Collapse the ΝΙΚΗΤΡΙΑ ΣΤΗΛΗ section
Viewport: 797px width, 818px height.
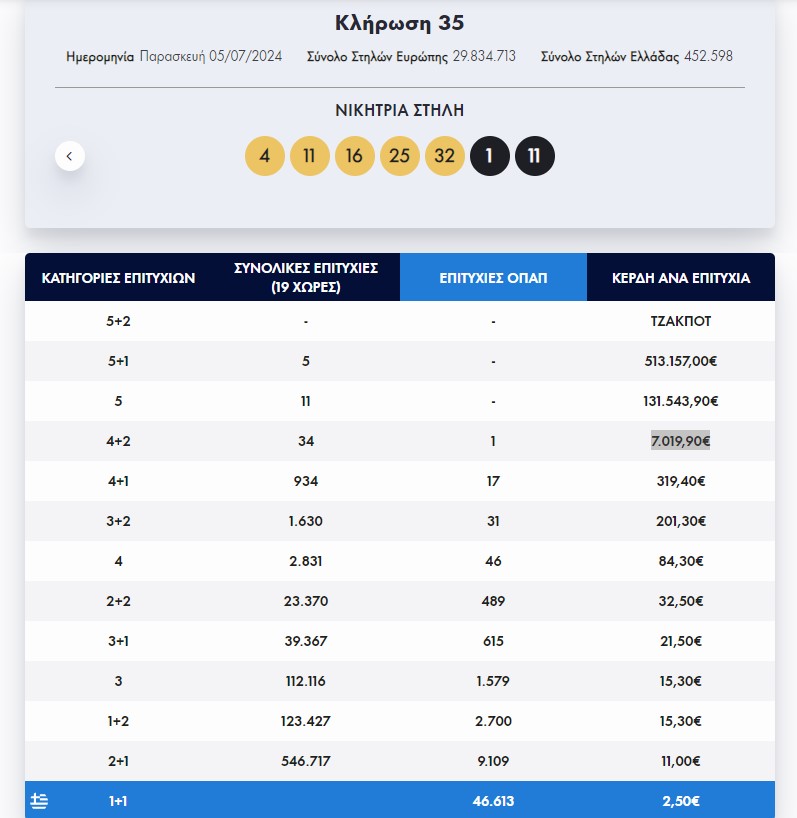point(398,111)
